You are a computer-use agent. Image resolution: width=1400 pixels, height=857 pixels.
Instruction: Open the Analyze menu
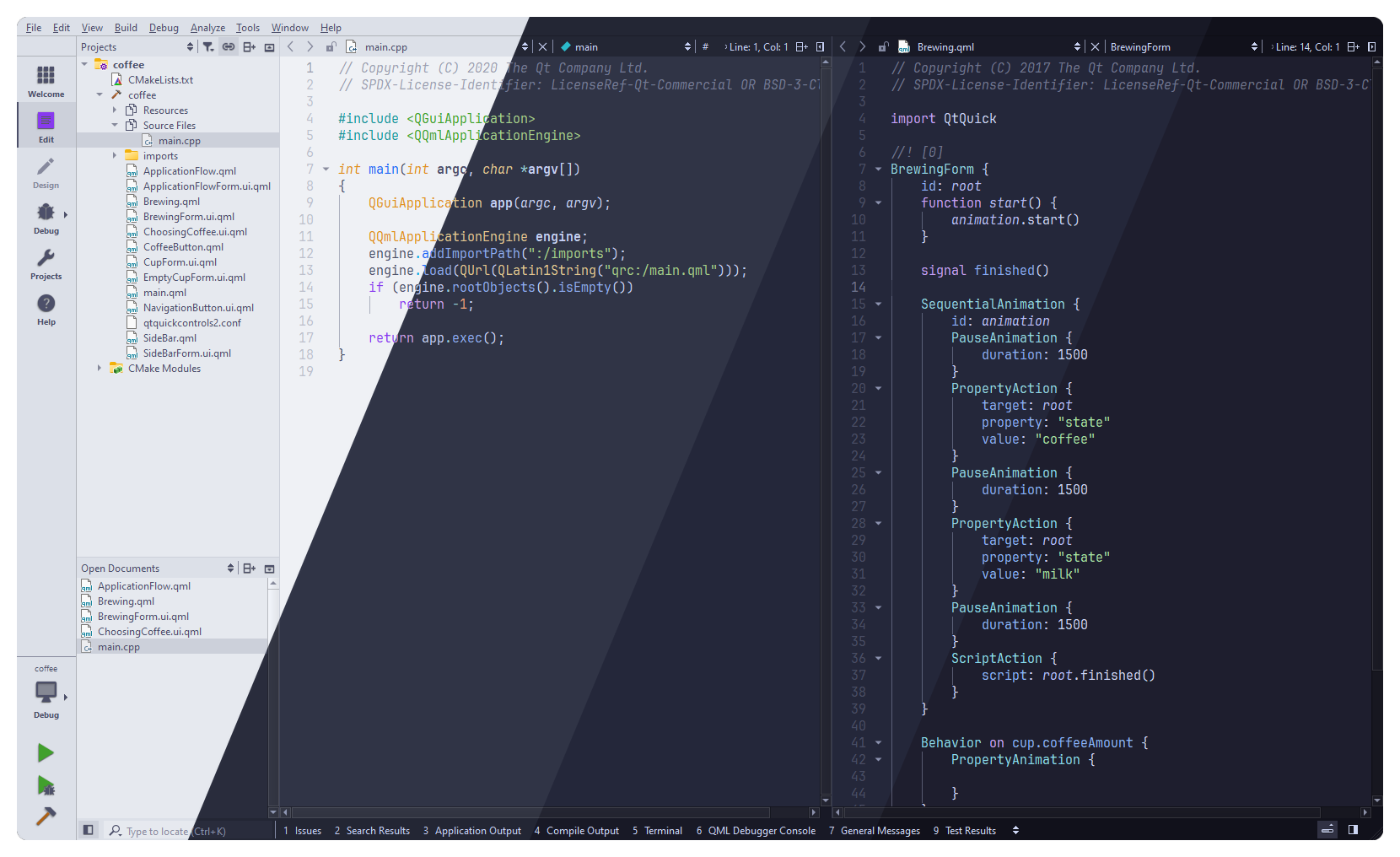pos(207,28)
